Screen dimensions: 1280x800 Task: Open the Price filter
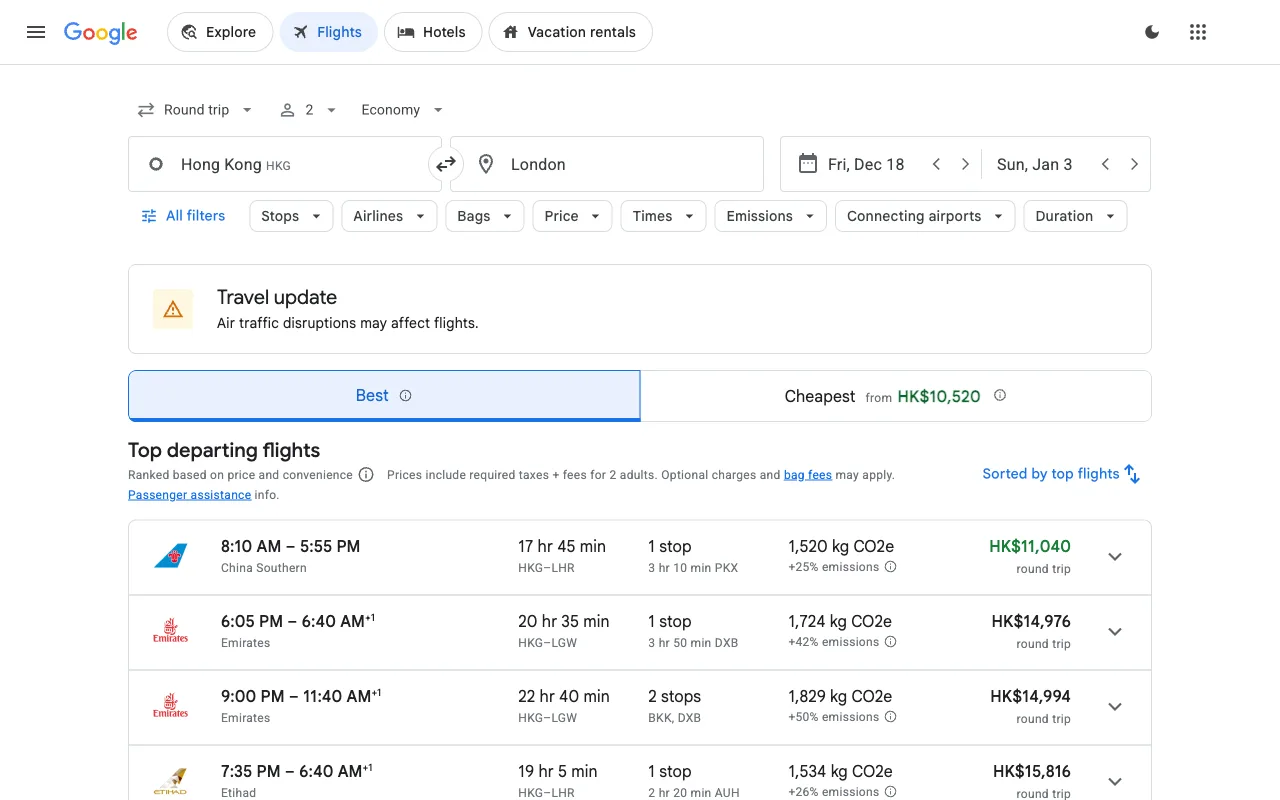pos(572,216)
